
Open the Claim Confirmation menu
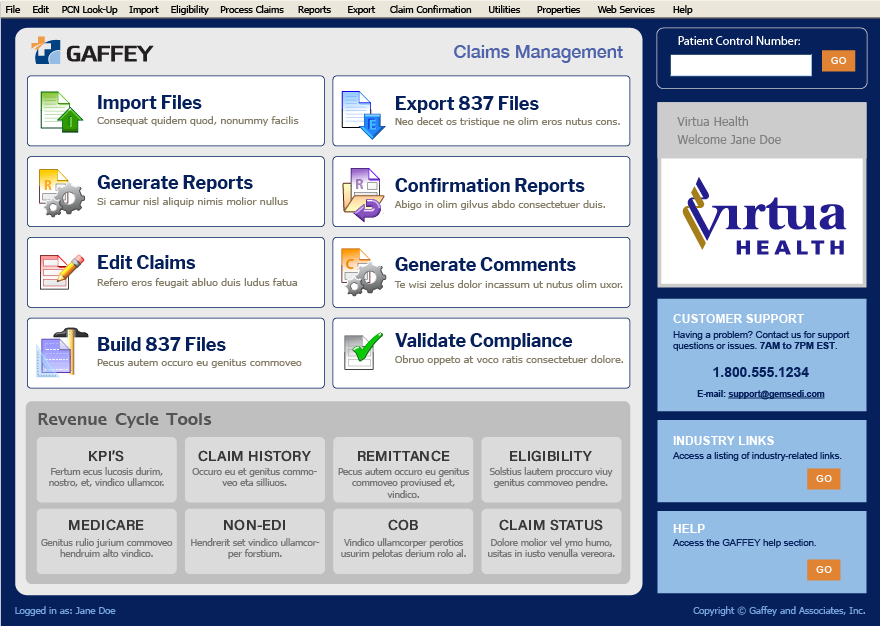click(x=430, y=10)
